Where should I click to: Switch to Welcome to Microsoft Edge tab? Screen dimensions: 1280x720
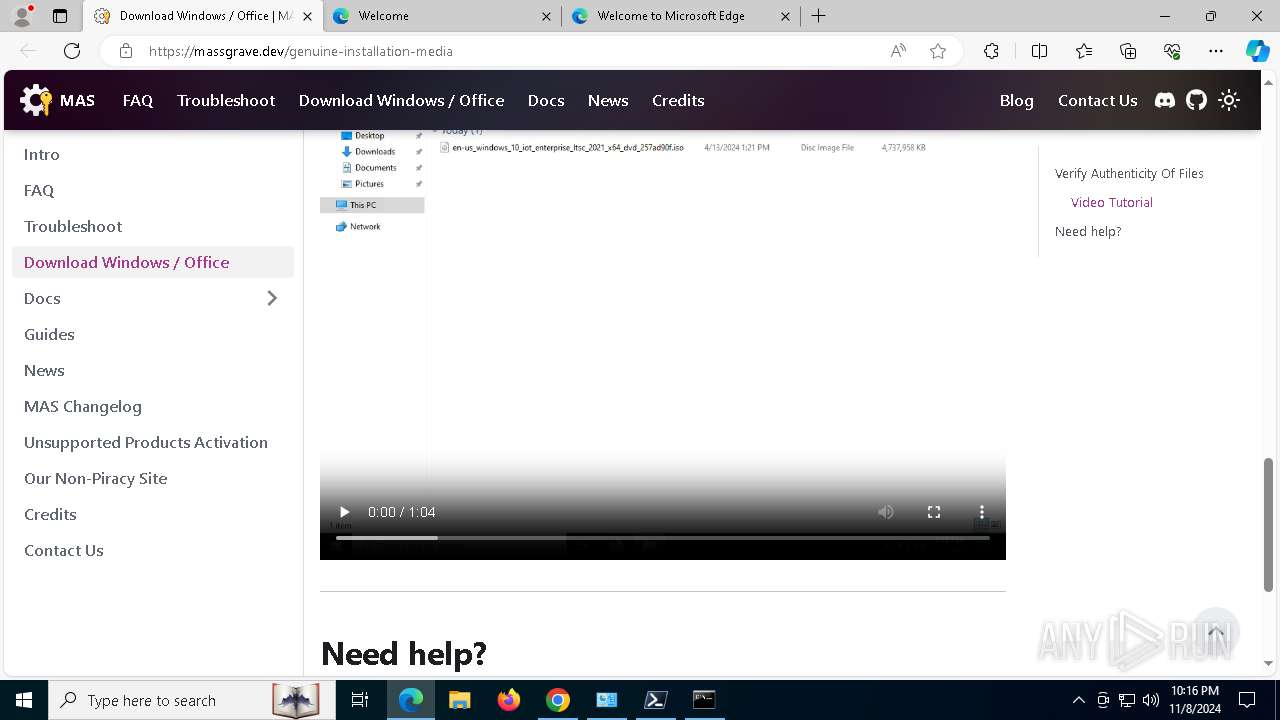pos(681,16)
